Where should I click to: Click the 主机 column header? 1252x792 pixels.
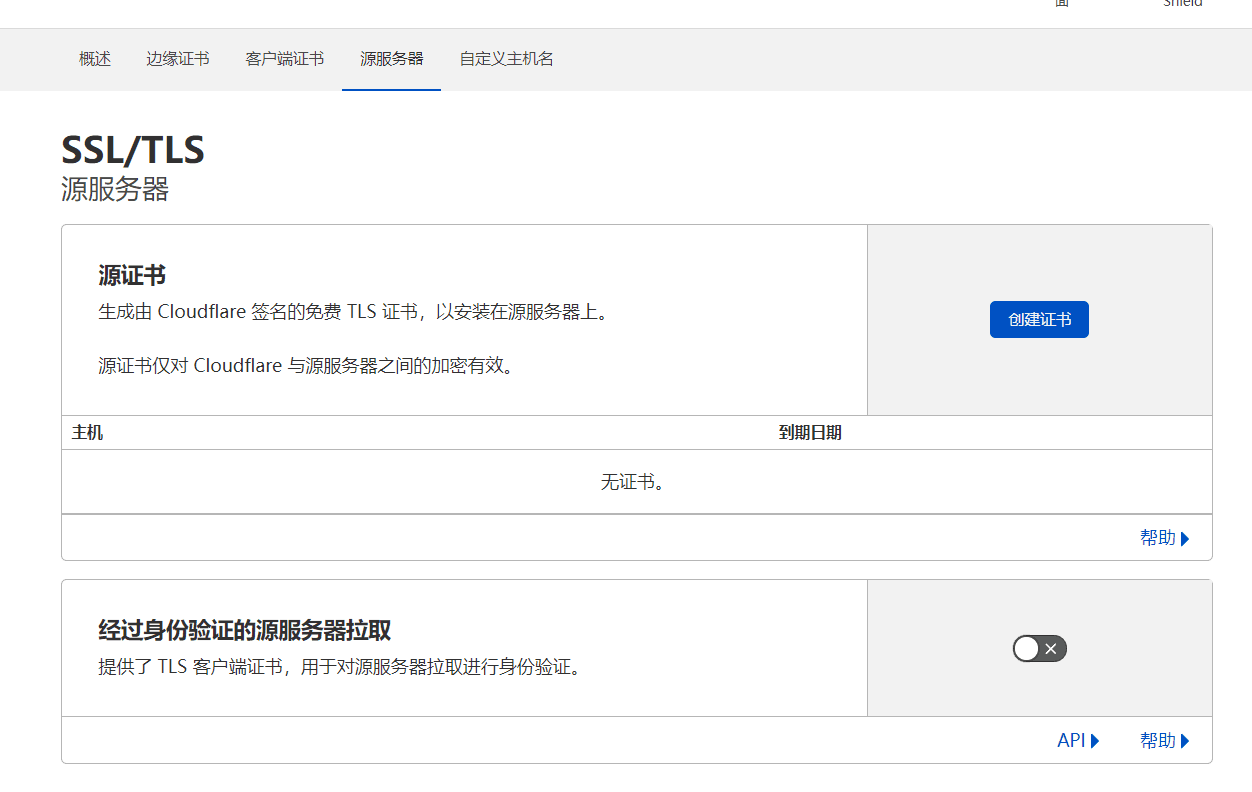(x=87, y=433)
